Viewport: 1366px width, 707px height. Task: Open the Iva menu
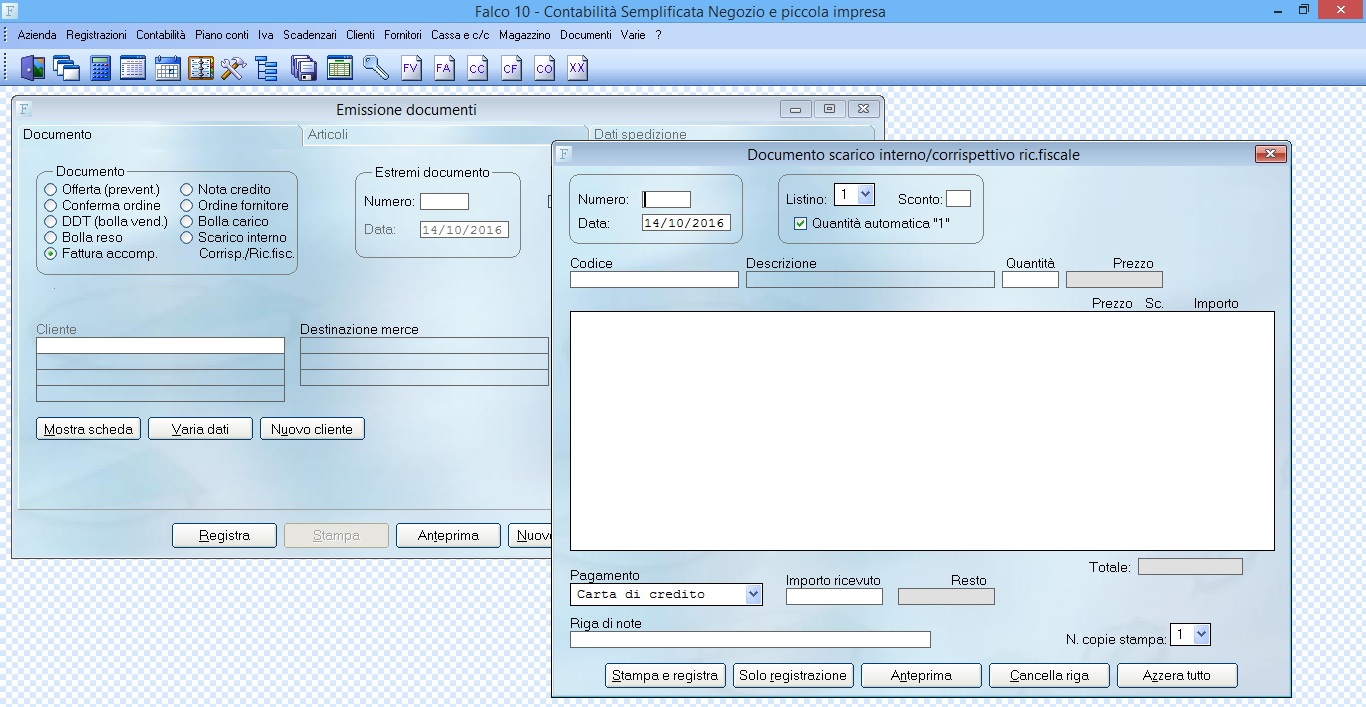pos(265,35)
